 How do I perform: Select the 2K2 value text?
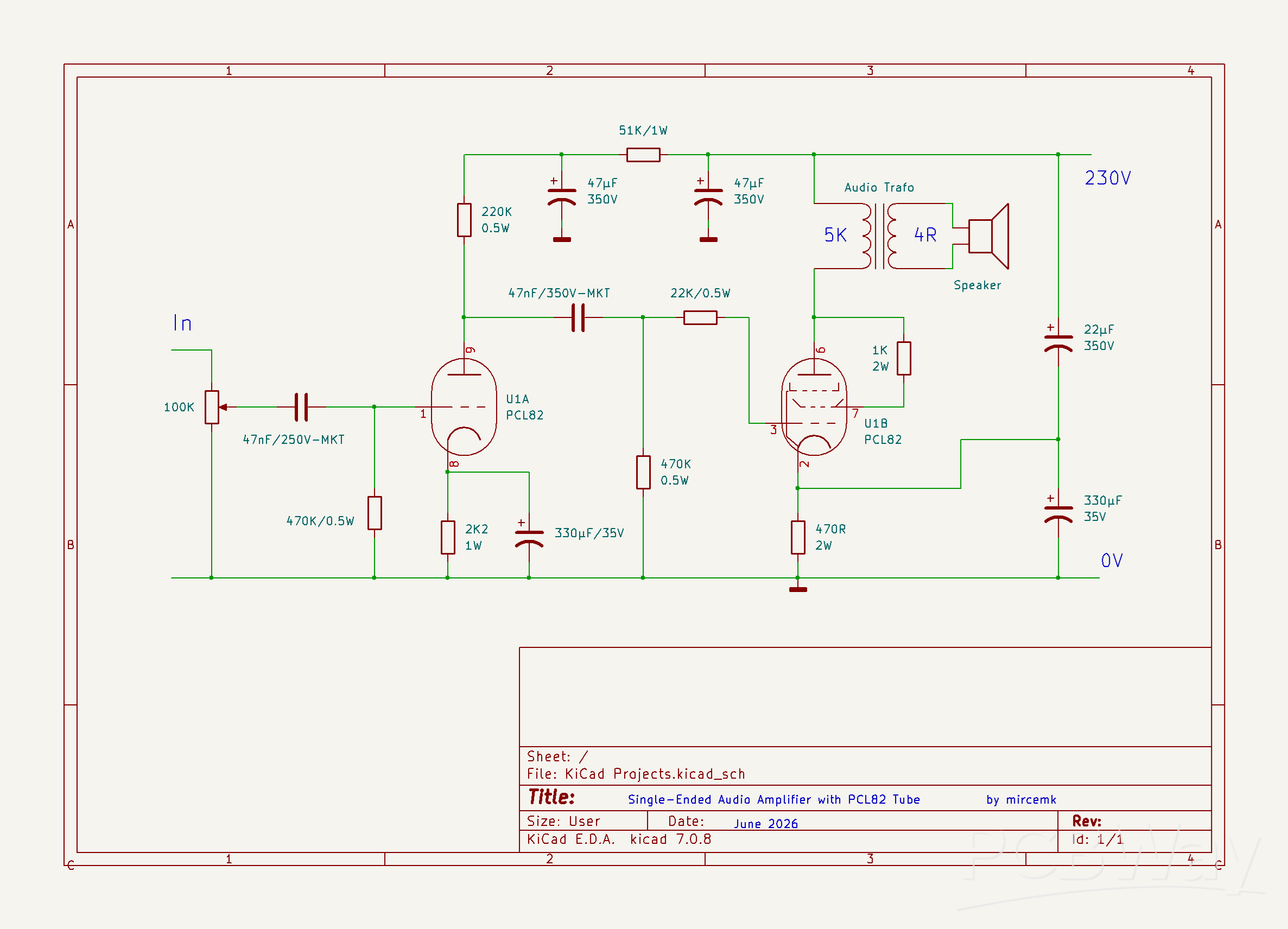(477, 529)
